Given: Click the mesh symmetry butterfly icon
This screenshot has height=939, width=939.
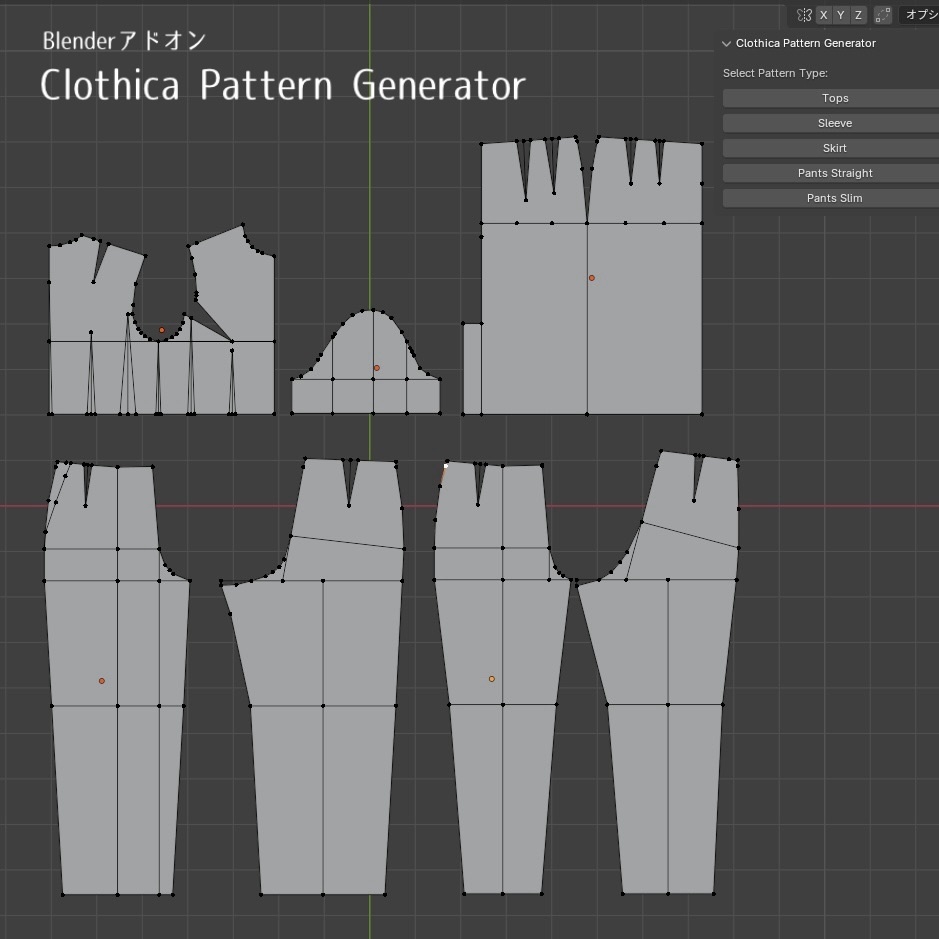Looking at the screenshot, I should [804, 15].
